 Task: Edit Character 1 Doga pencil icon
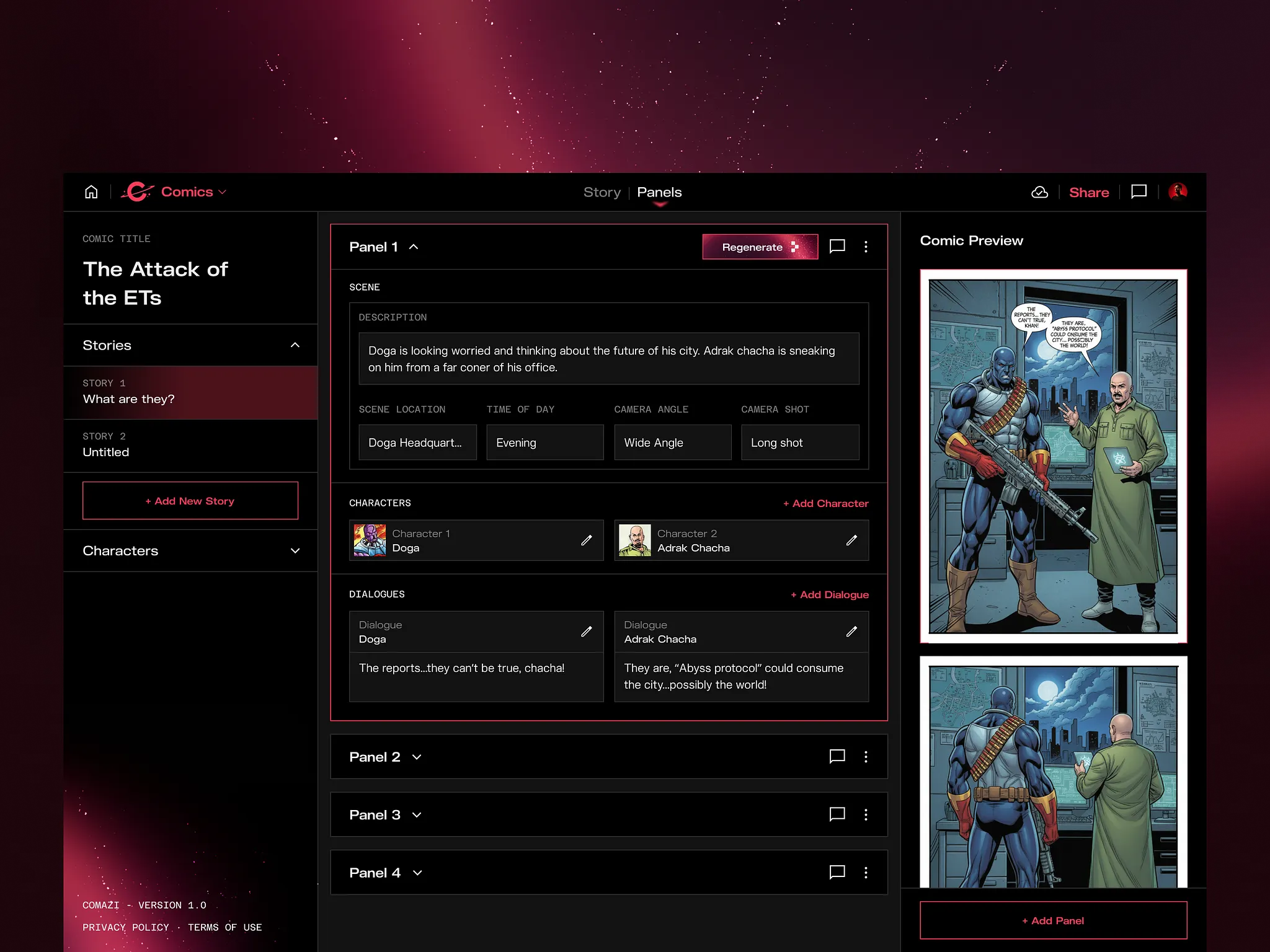pos(586,540)
